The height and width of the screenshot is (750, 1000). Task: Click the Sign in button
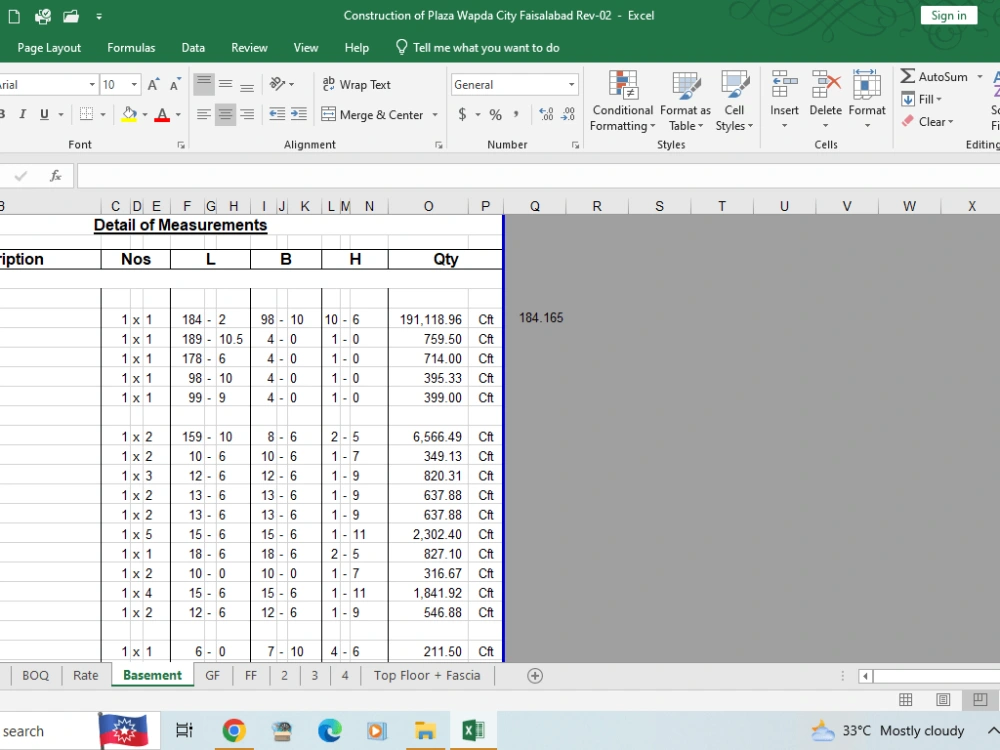[948, 15]
